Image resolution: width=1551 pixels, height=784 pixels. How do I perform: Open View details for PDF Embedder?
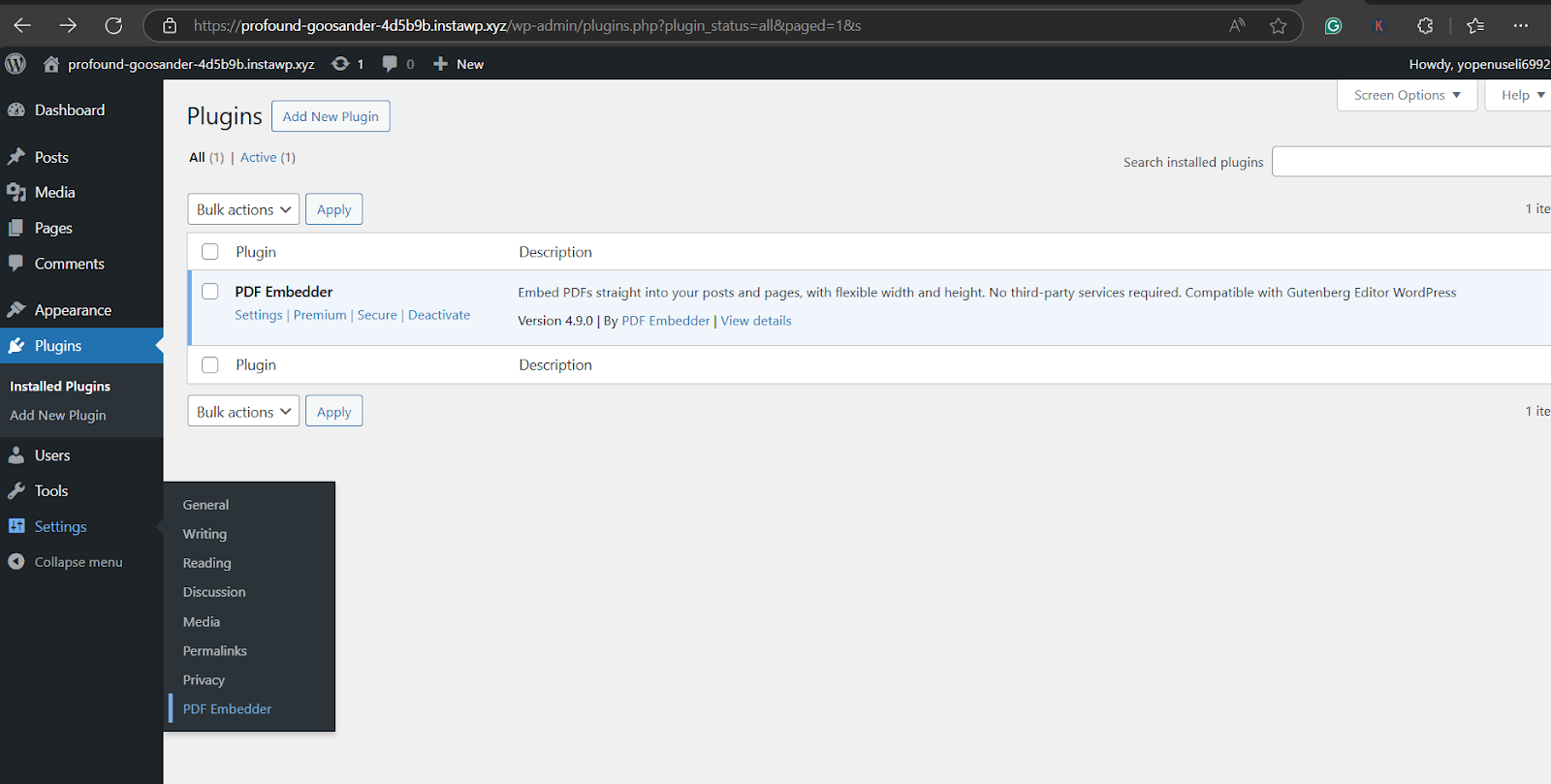click(x=756, y=321)
